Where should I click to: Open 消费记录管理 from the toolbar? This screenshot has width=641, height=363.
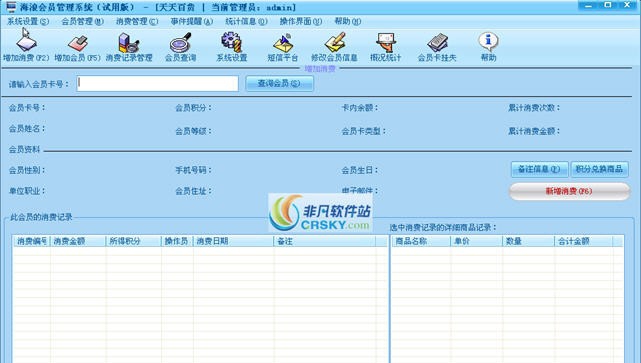click(x=129, y=47)
